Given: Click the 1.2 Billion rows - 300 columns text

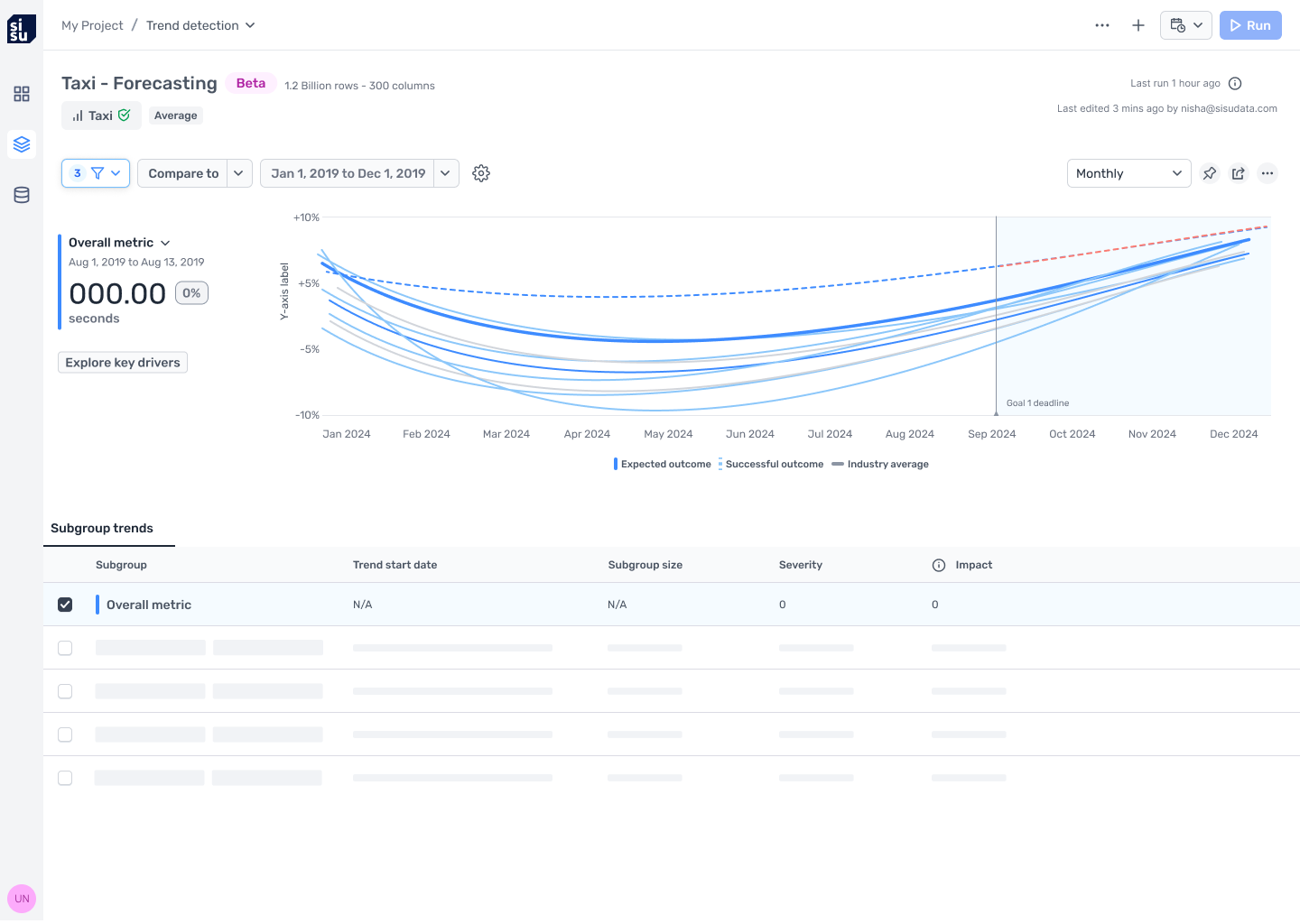Looking at the screenshot, I should coord(359,86).
